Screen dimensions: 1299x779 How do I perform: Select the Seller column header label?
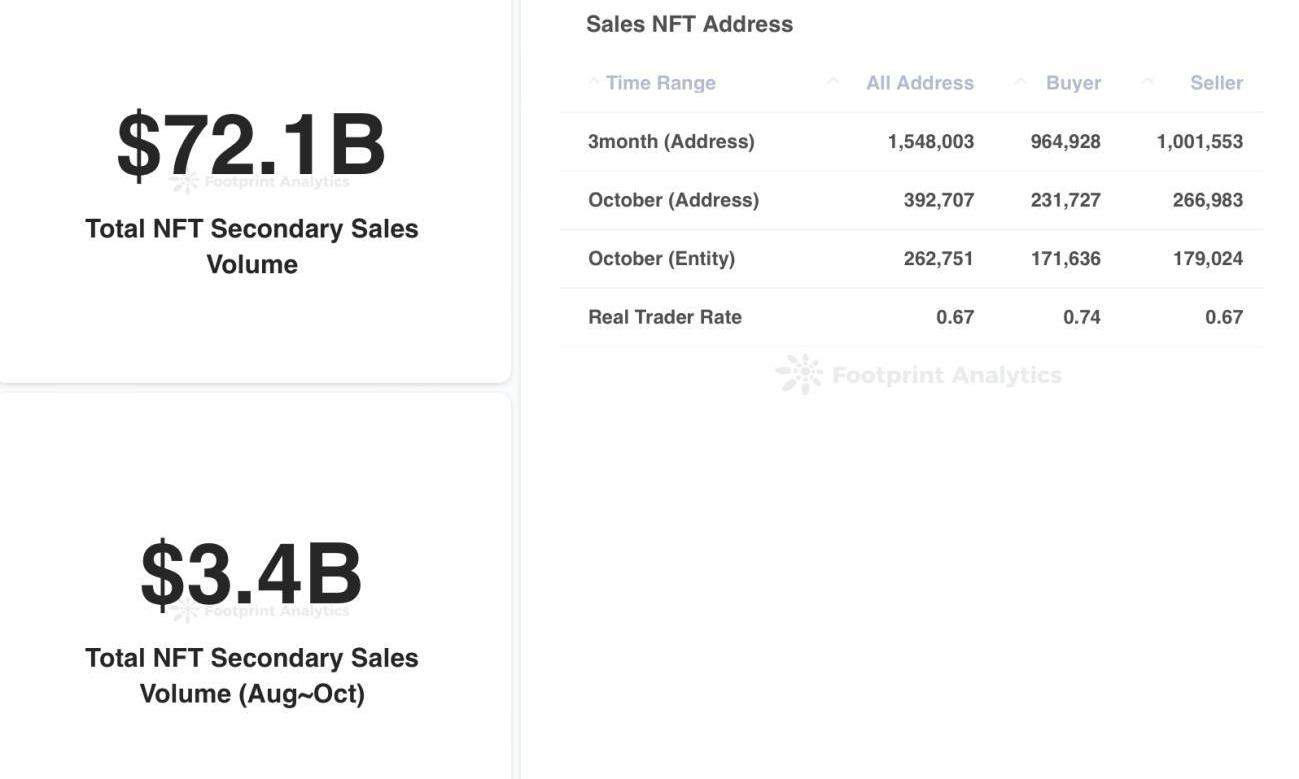pyautogui.click(x=1216, y=83)
